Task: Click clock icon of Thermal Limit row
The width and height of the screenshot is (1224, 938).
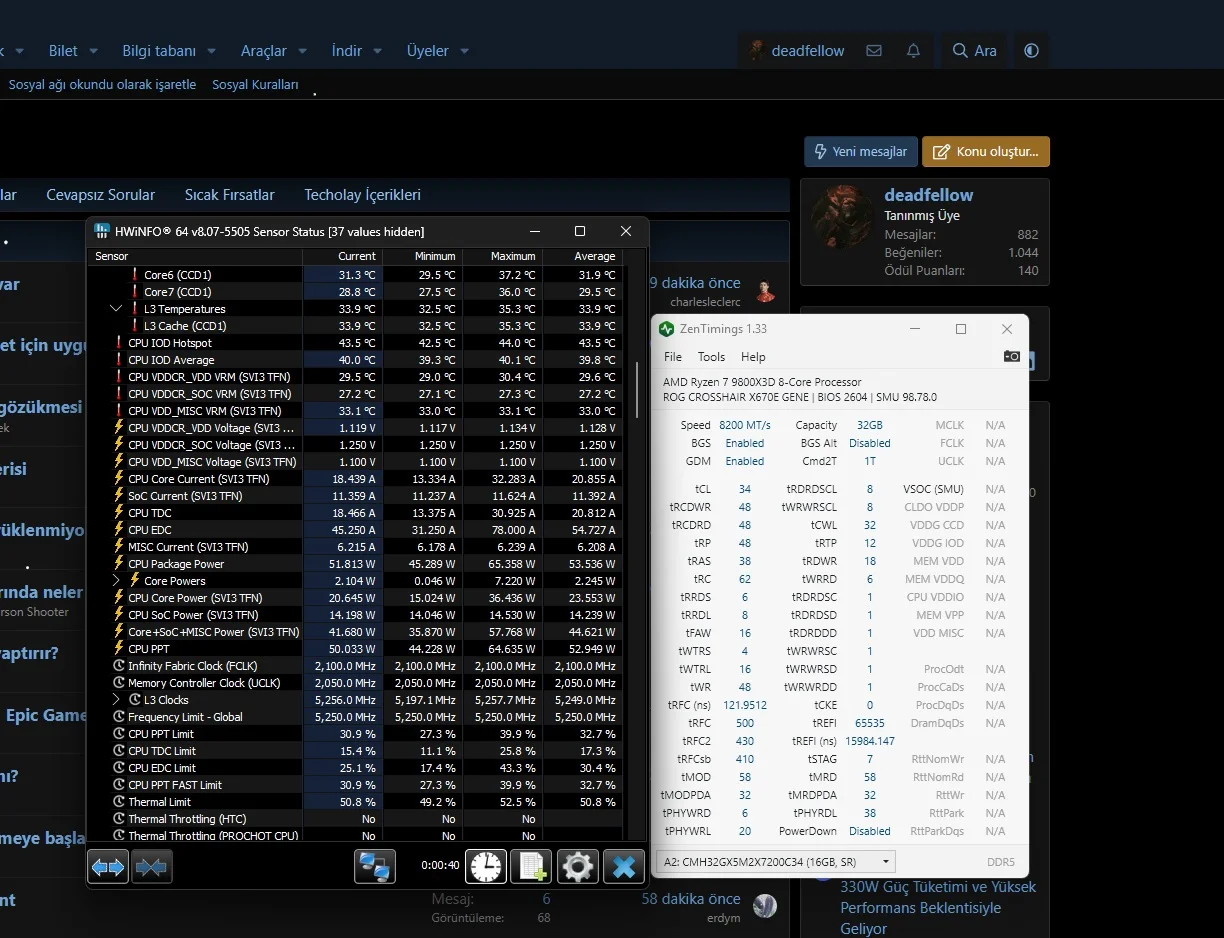Action: (118, 802)
